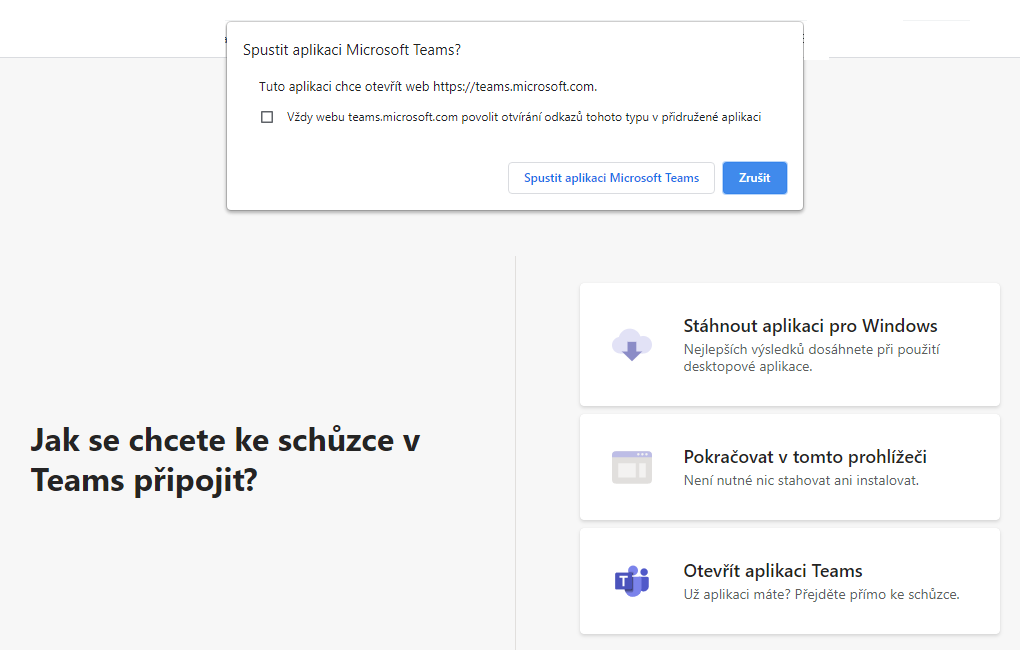Cancel the dialog with Zrušit
The width and height of the screenshot is (1020, 650).
pos(755,178)
